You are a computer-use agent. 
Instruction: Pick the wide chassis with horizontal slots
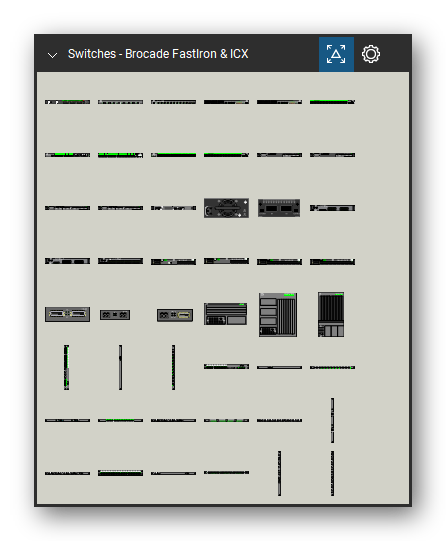click(x=225, y=314)
